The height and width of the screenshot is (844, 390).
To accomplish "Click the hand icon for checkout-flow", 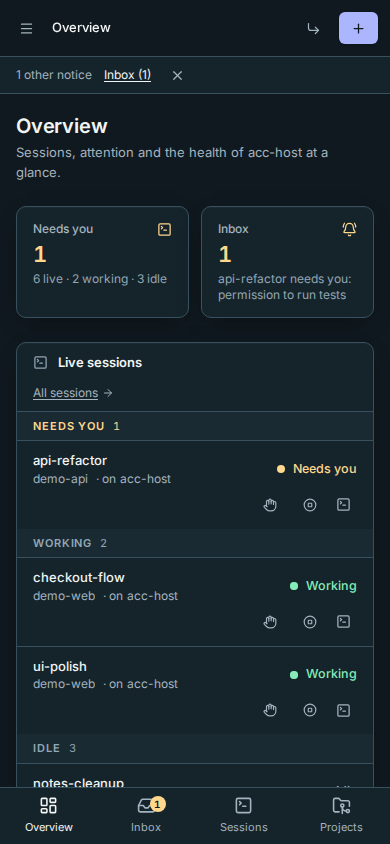I will (270, 622).
